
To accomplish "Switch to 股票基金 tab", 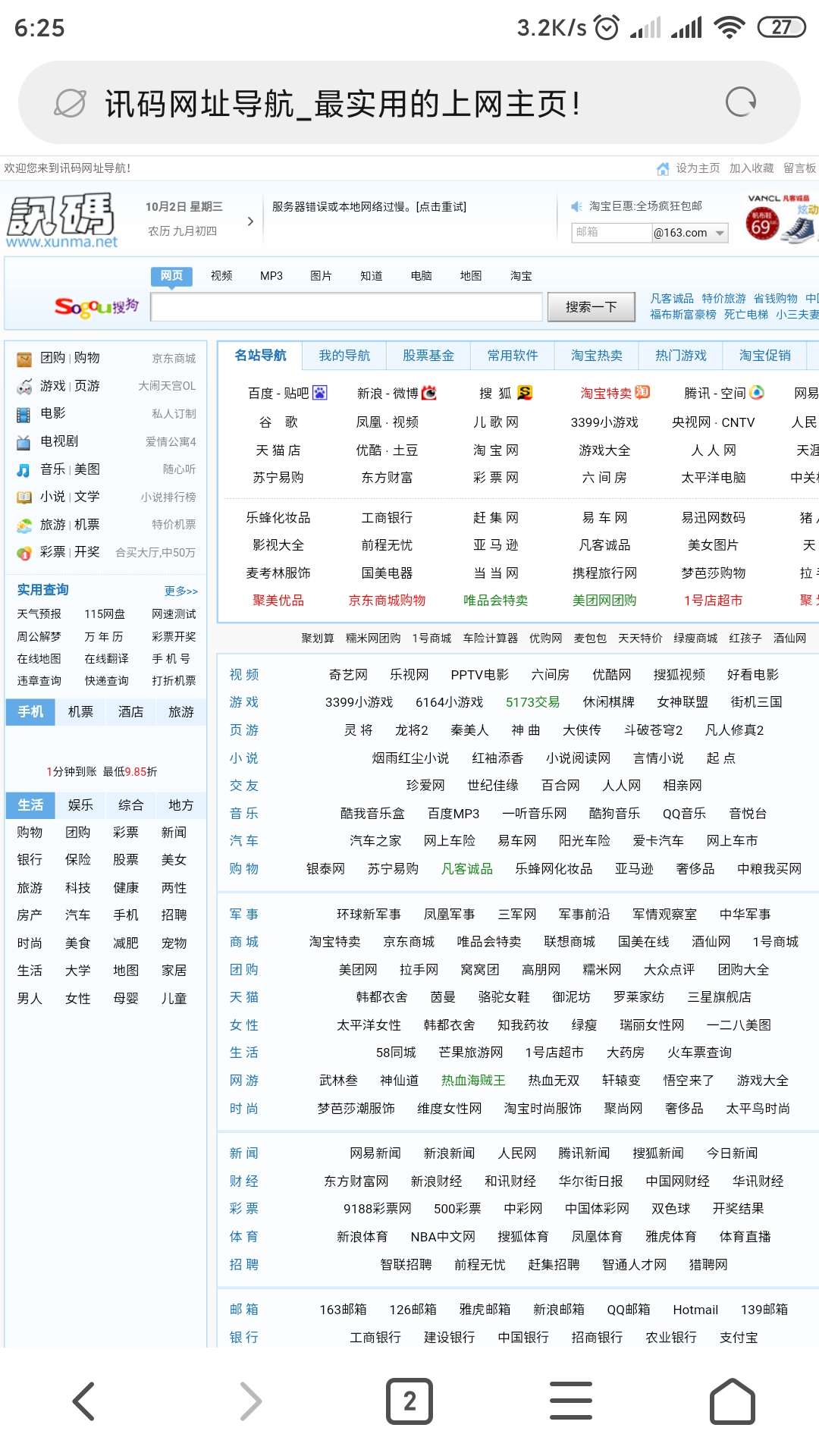I will (x=428, y=356).
